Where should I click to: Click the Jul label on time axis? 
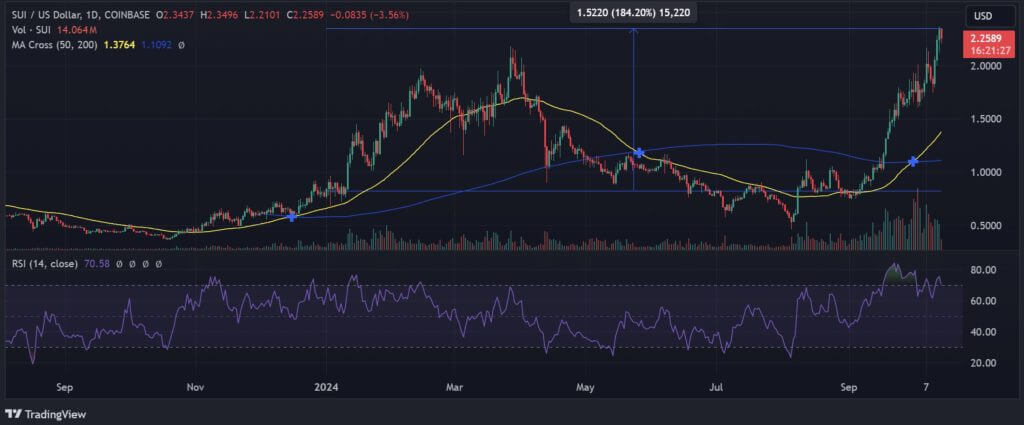(716, 387)
